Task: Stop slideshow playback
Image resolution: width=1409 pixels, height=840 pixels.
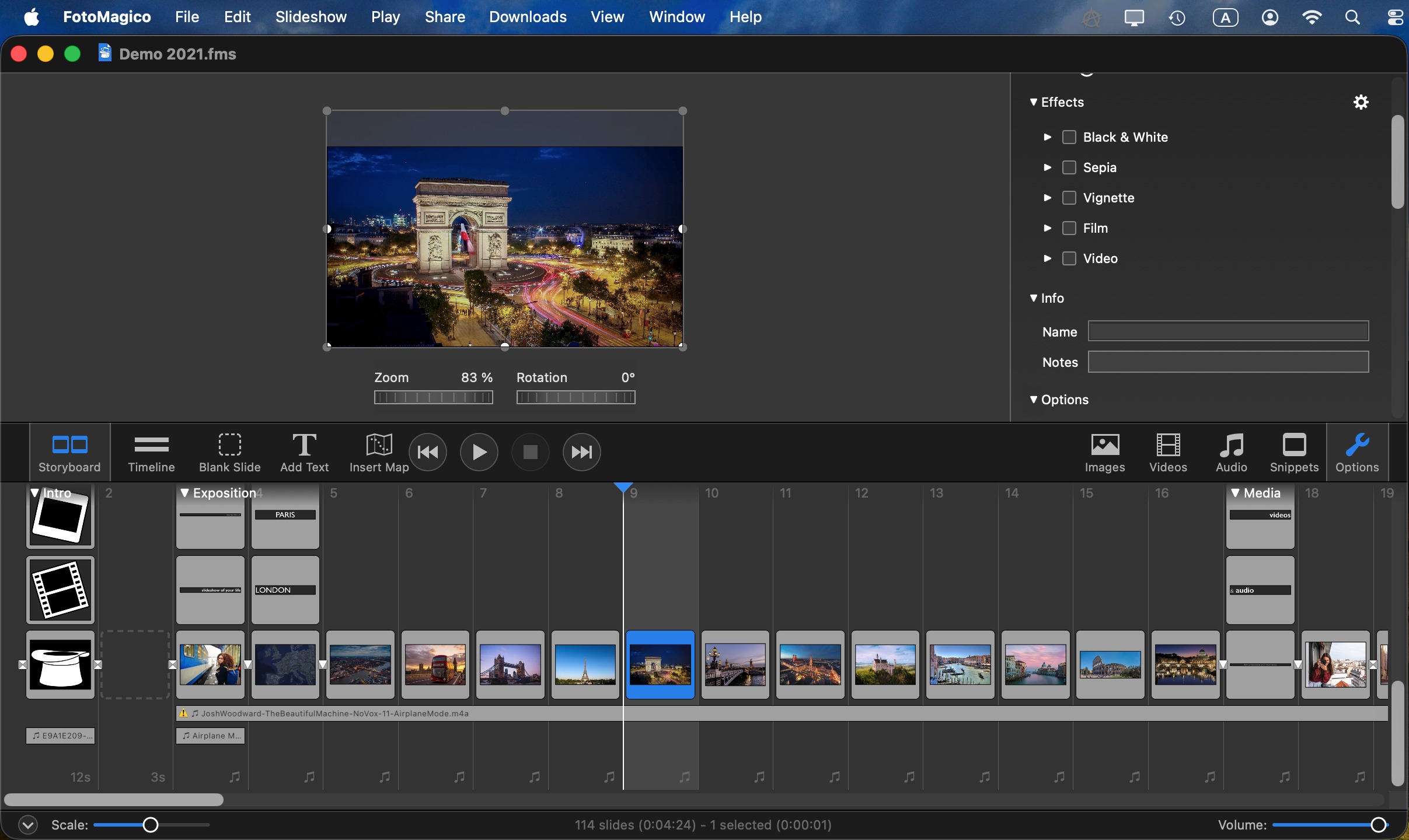Action: point(530,452)
